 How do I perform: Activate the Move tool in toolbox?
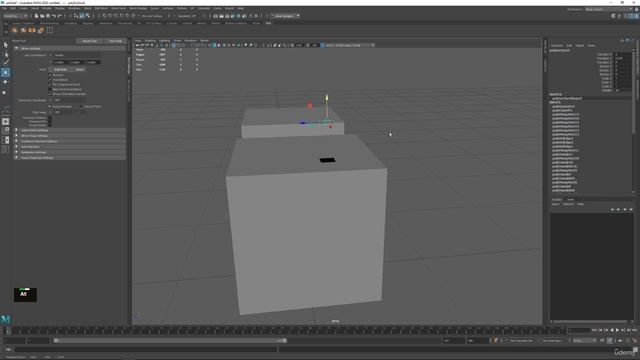tap(6, 73)
